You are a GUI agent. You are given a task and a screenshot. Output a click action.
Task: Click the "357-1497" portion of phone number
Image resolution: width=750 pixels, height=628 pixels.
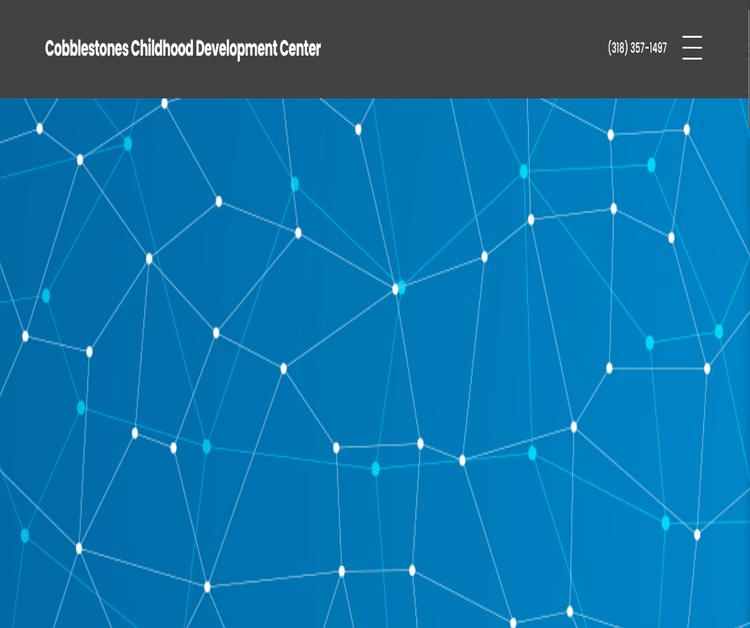(x=648, y=48)
